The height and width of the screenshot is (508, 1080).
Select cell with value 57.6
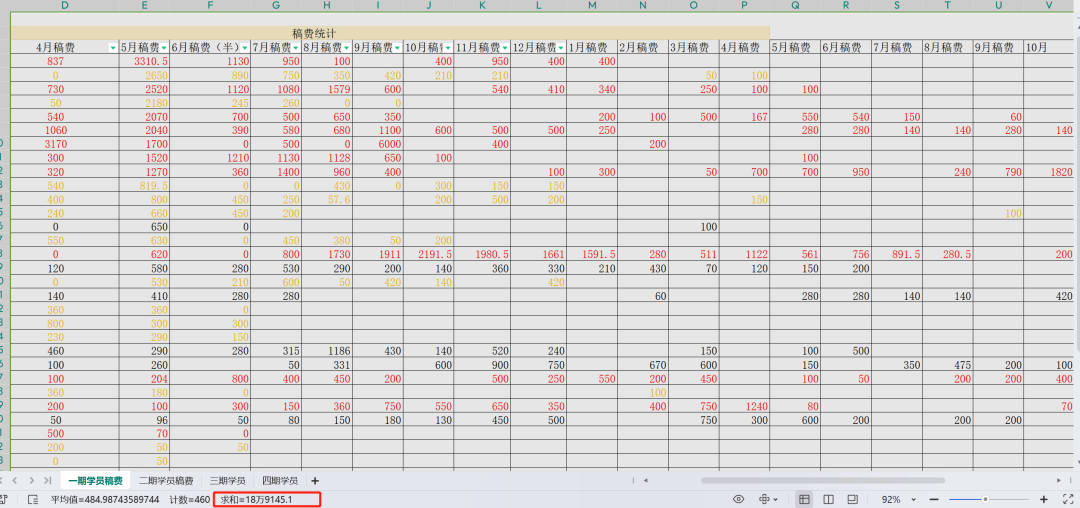tap(327, 199)
